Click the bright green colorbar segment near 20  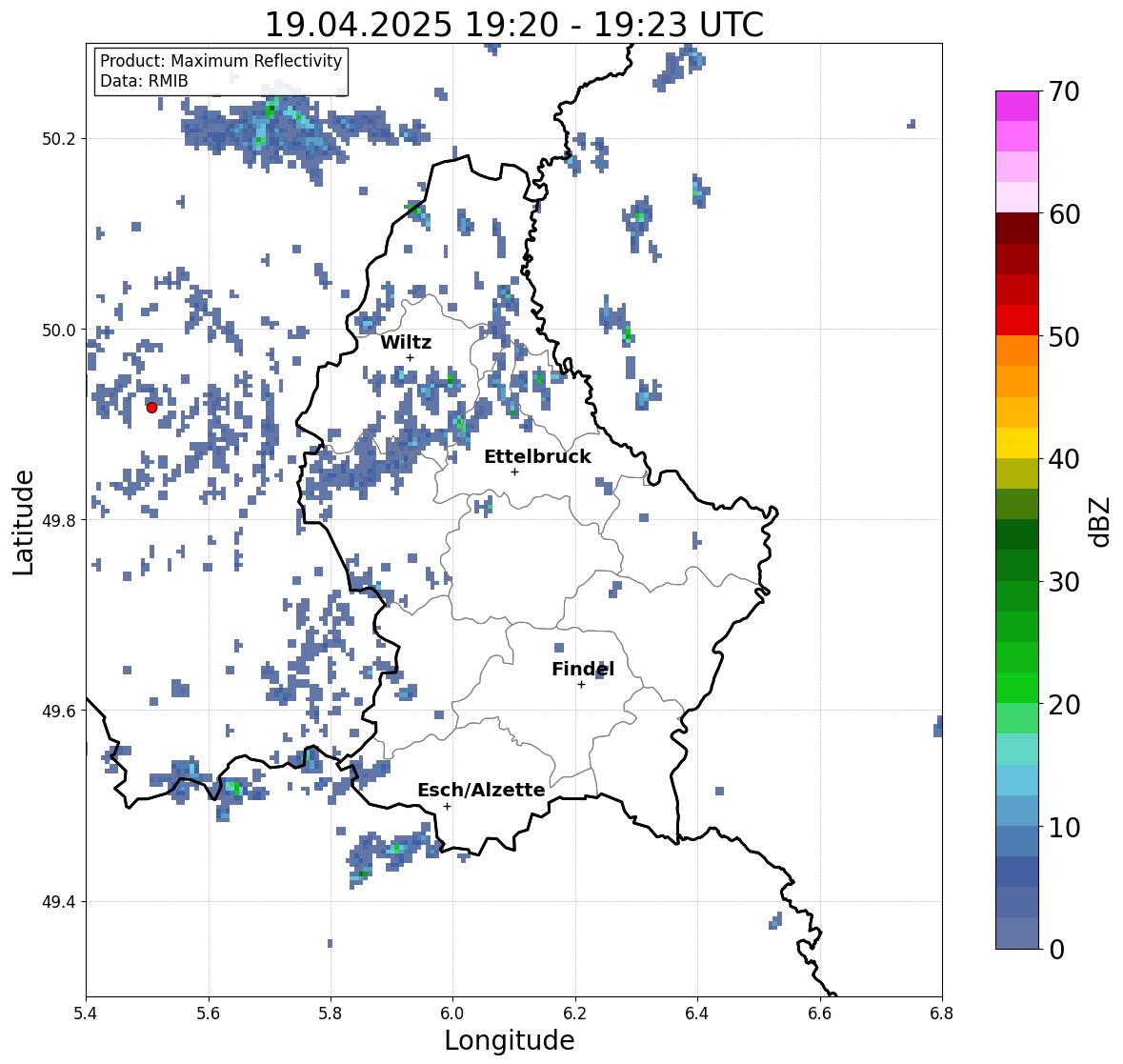[x=1017, y=688]
